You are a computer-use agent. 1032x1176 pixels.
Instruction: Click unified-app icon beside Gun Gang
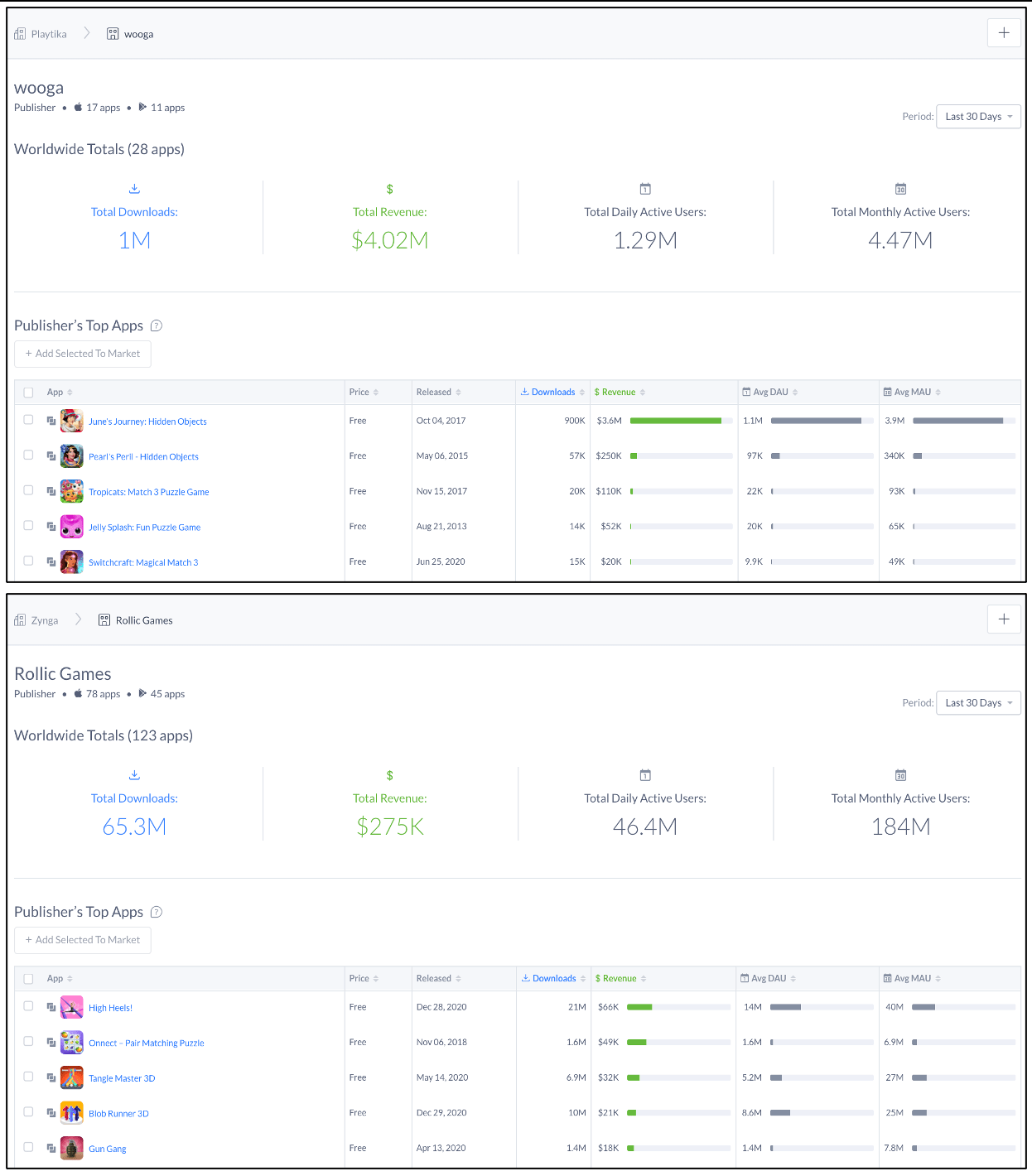(51, 1148)
